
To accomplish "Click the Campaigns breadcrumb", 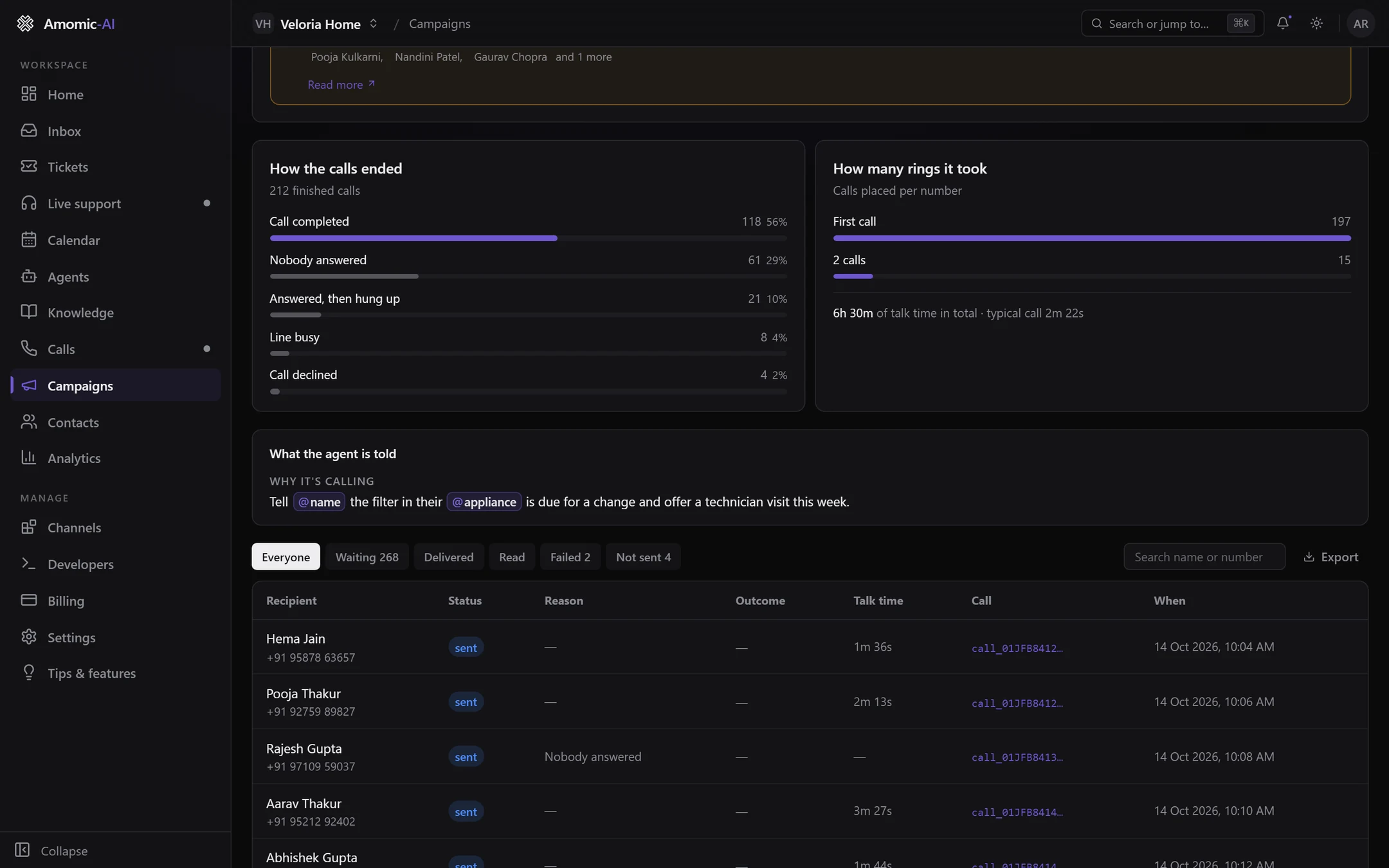I will [x=440, y=24].
